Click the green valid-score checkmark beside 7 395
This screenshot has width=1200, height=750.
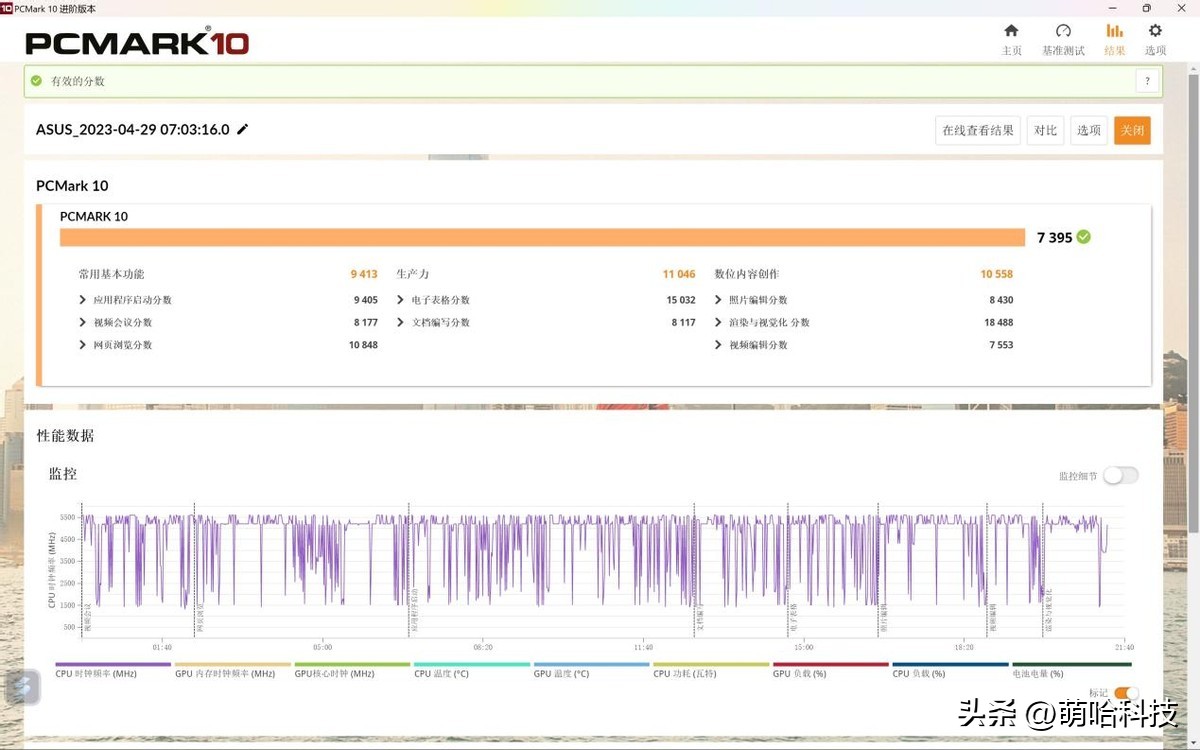pyautogui.click(x=1084, y=237)
